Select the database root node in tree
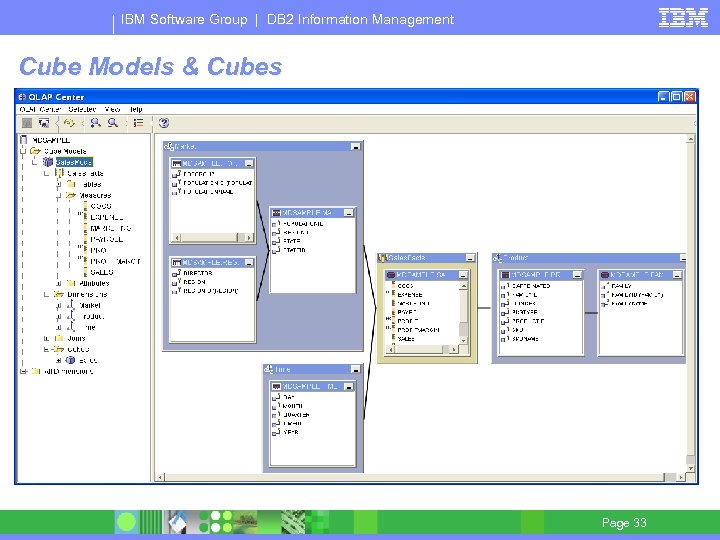This screenshot has height=540, width=720. (x=51, y=140)
